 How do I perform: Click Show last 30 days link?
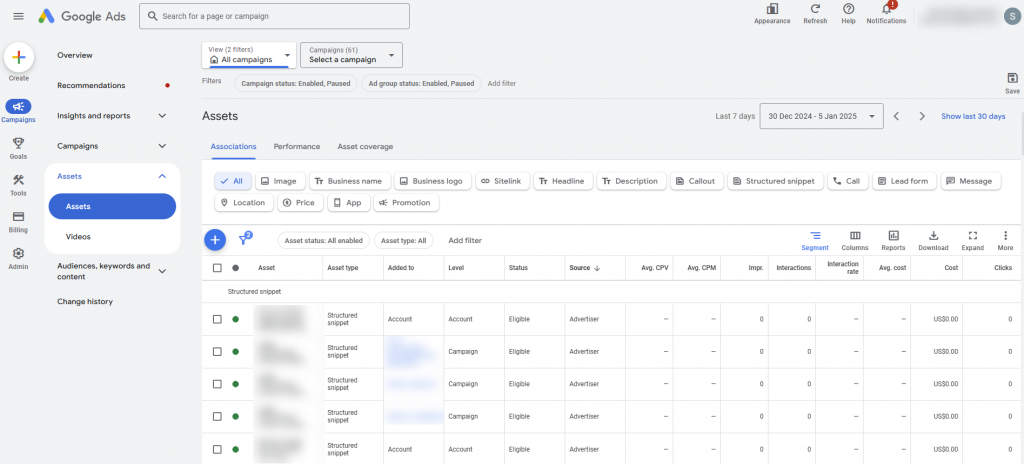972,116
